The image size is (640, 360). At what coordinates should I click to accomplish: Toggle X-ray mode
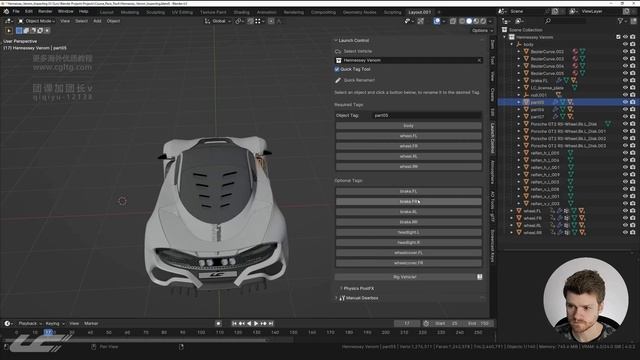point(453,21)
